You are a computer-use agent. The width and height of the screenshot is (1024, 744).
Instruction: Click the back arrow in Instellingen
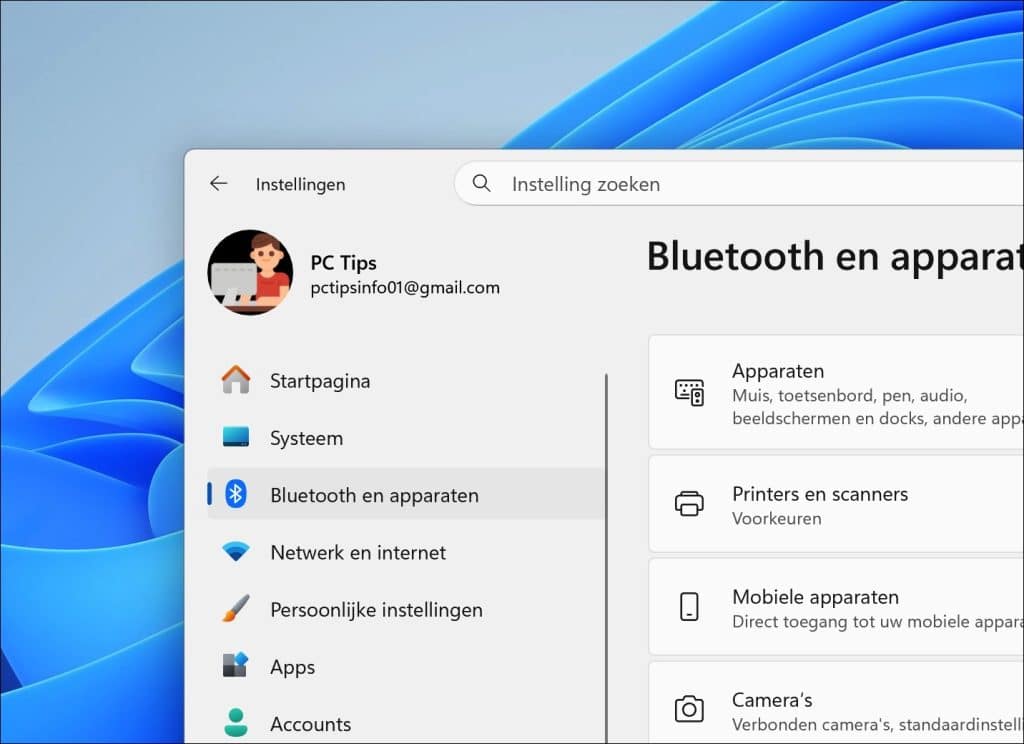click(x=218, y=184)
